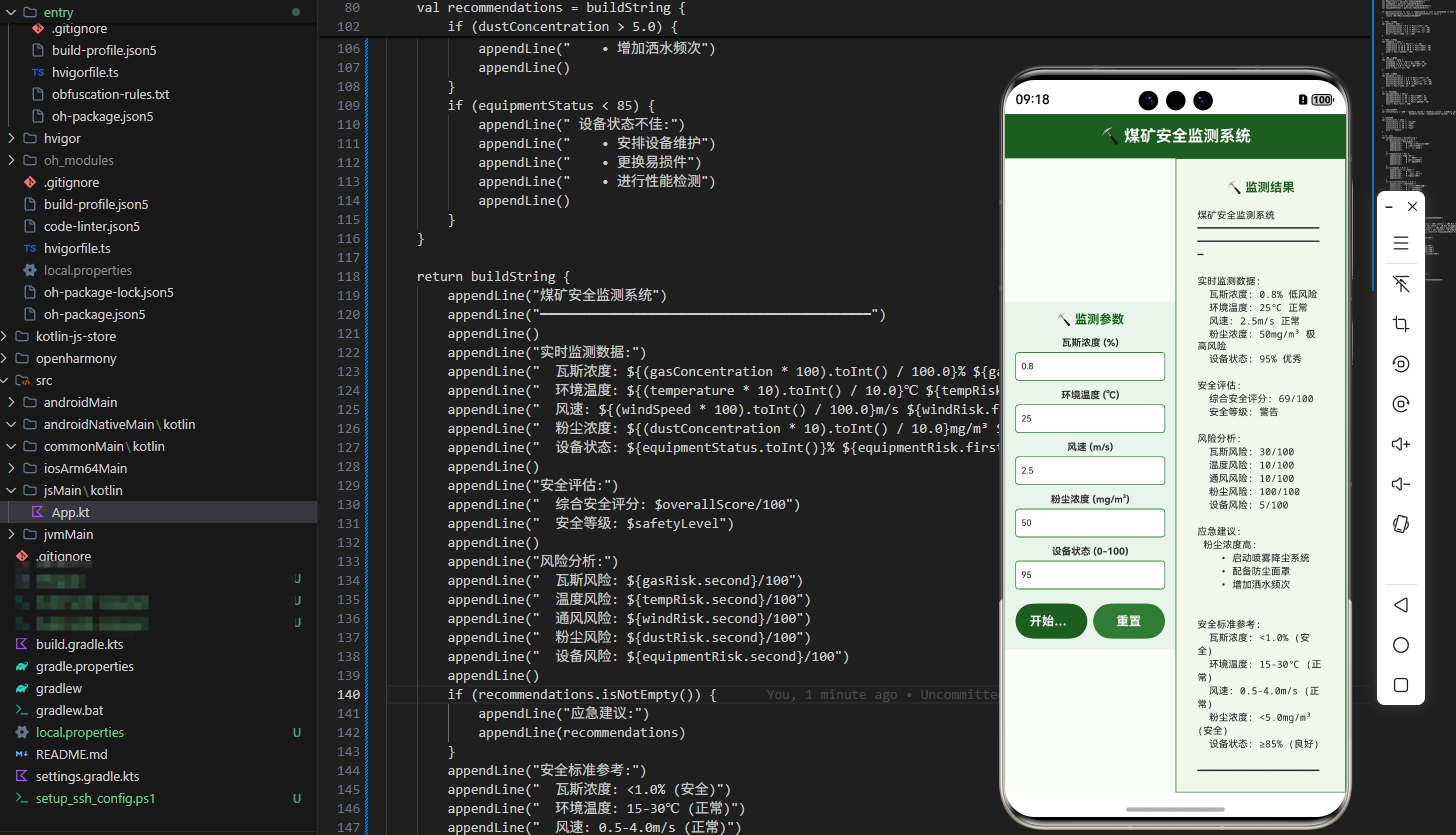1456x835 pixels.
Task: Open the greyed local.properties above oh-package-lock.json5
Action: tap(88, 270)
